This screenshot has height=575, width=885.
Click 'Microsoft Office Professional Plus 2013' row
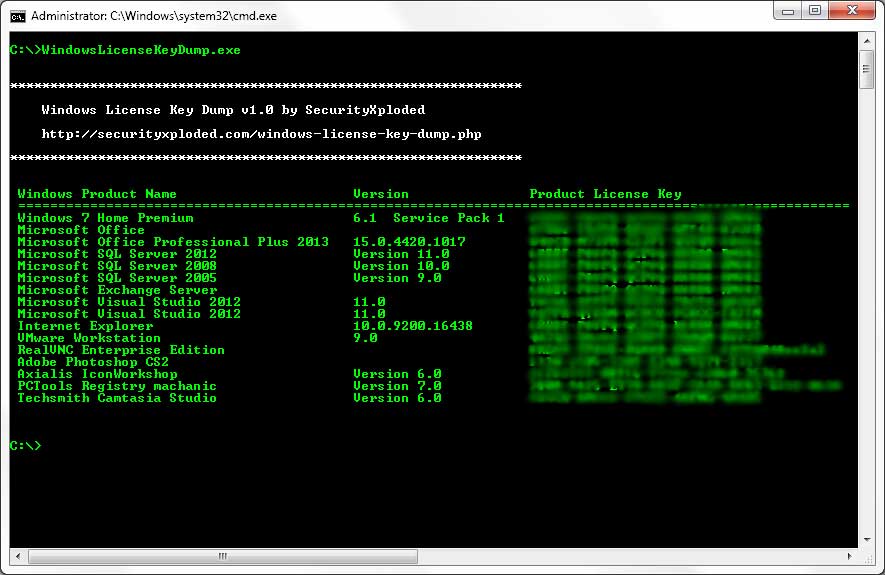pyautogui.click(x=173, y=242)
